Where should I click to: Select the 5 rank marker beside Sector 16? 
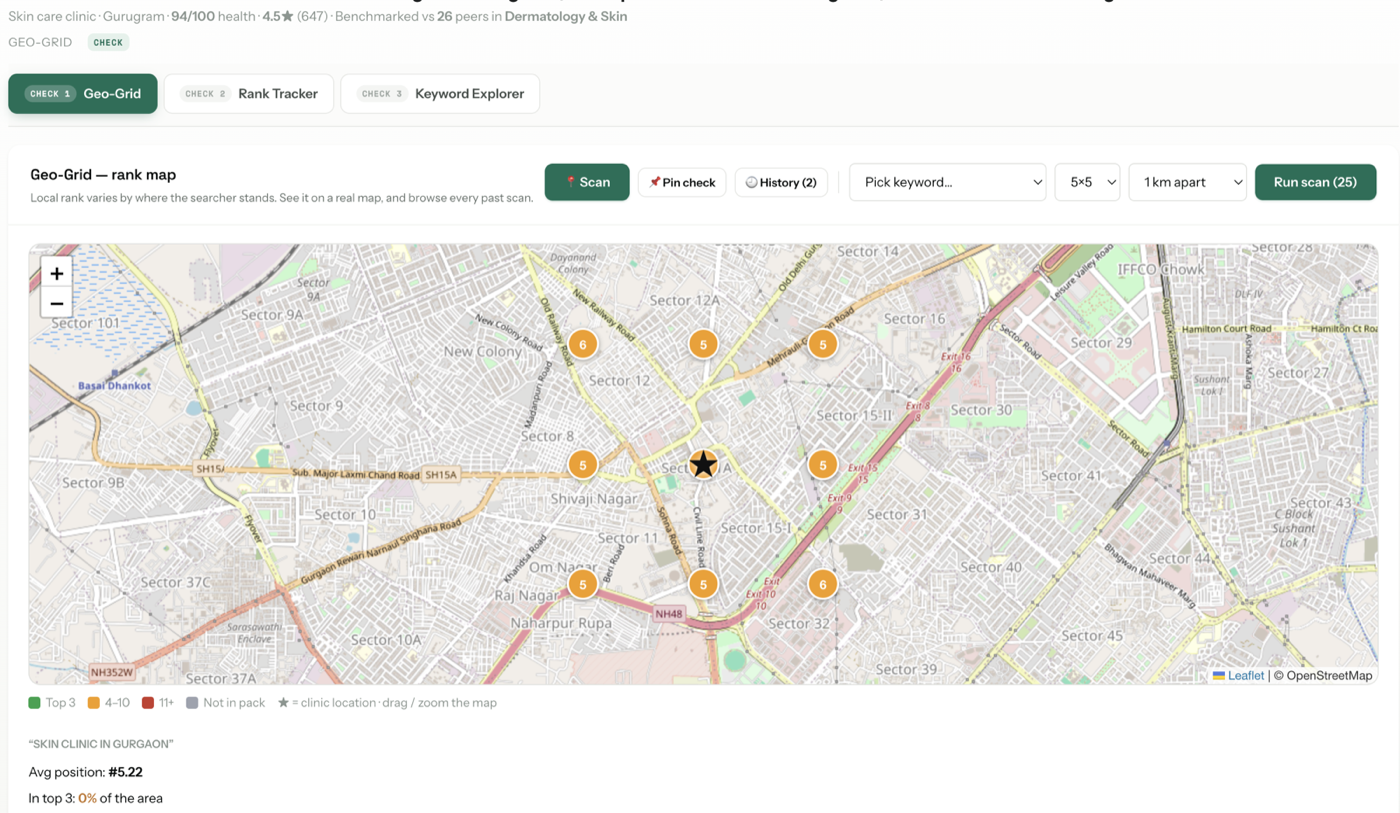point(823,345)
